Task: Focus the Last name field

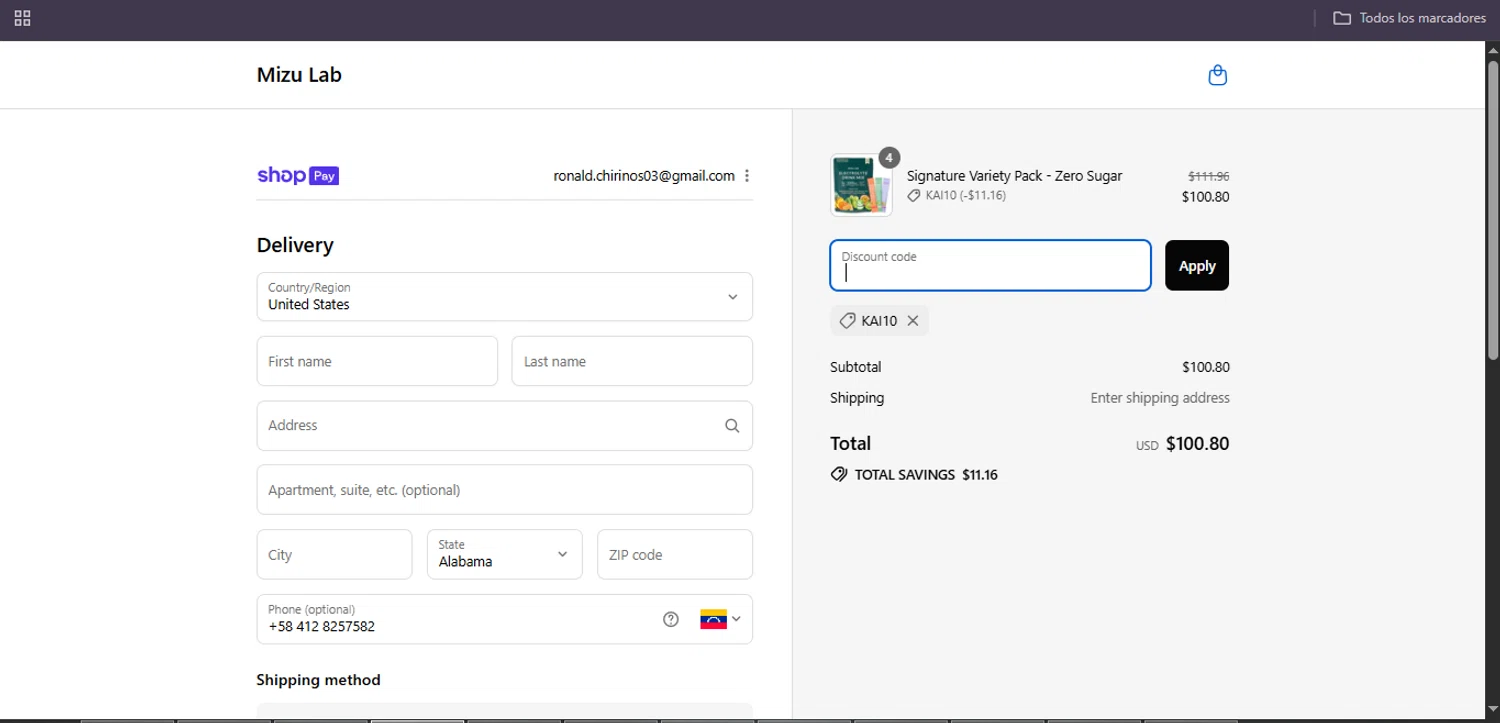Action: 632,361
